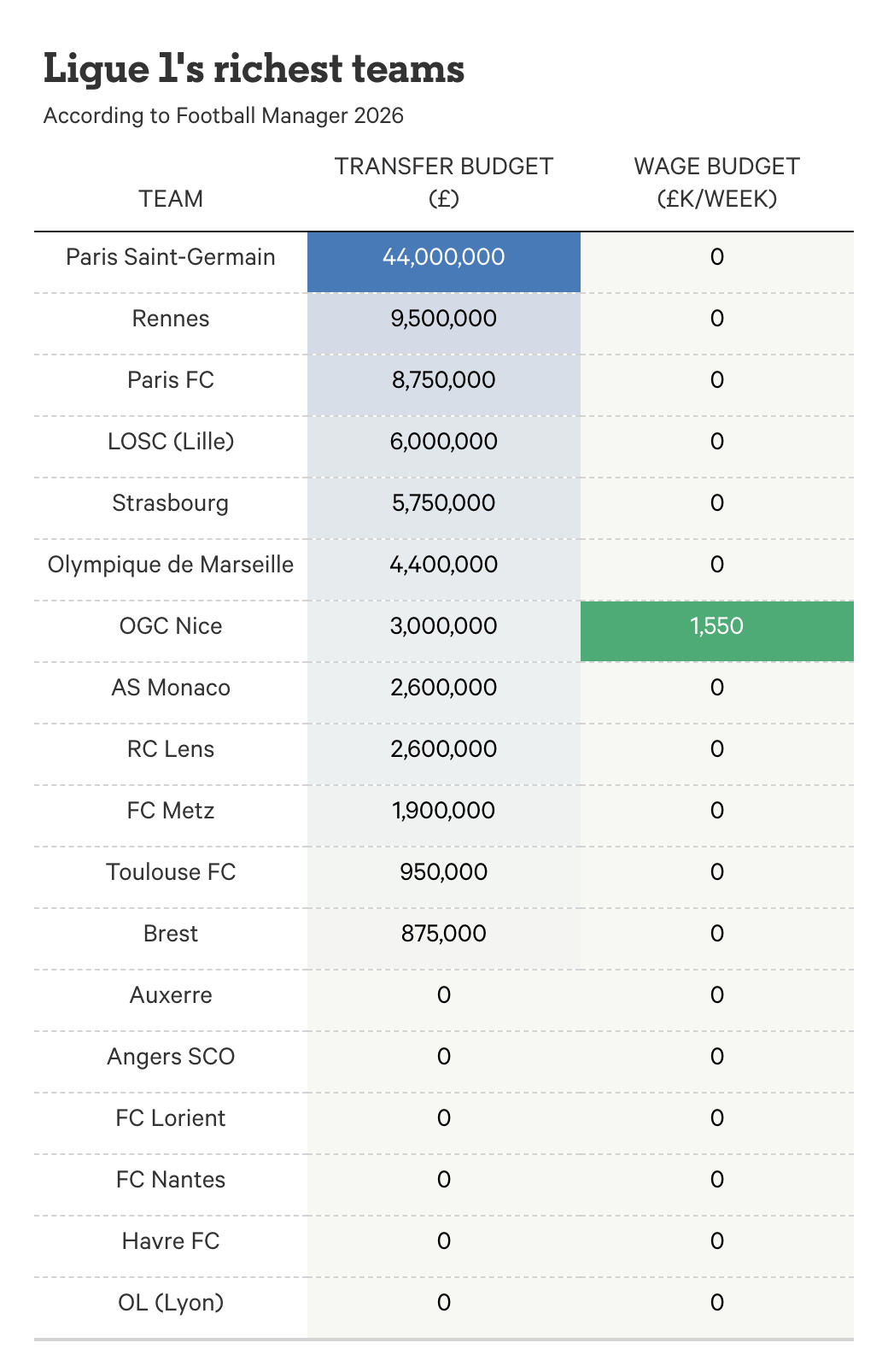Click the TEAM column header
Screen dimensions: 888x1372
pyautogui.click(x=171, y=199)
